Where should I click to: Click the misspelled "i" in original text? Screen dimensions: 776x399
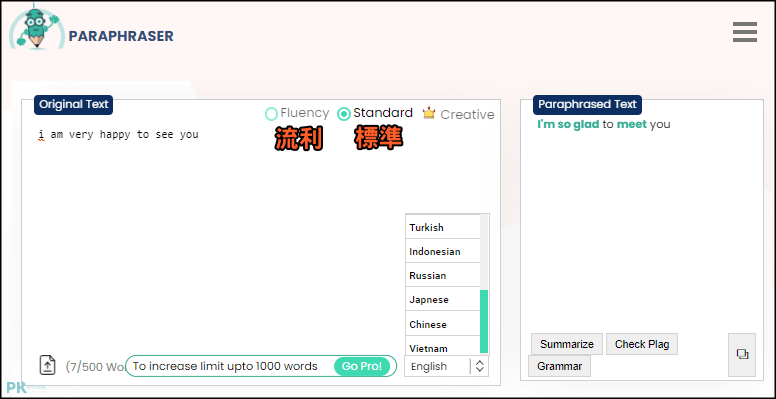41,134
